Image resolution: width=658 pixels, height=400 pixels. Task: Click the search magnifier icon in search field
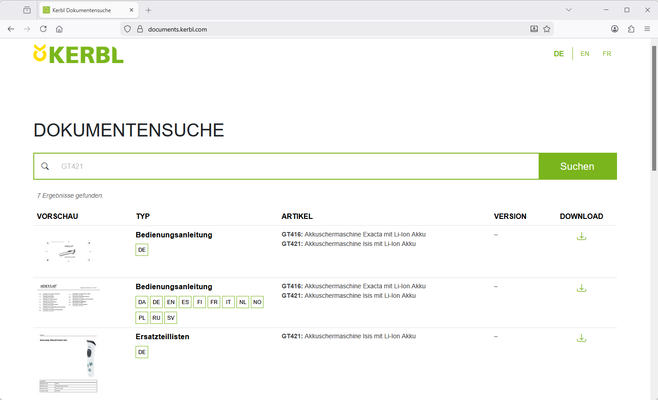[45, 166]
